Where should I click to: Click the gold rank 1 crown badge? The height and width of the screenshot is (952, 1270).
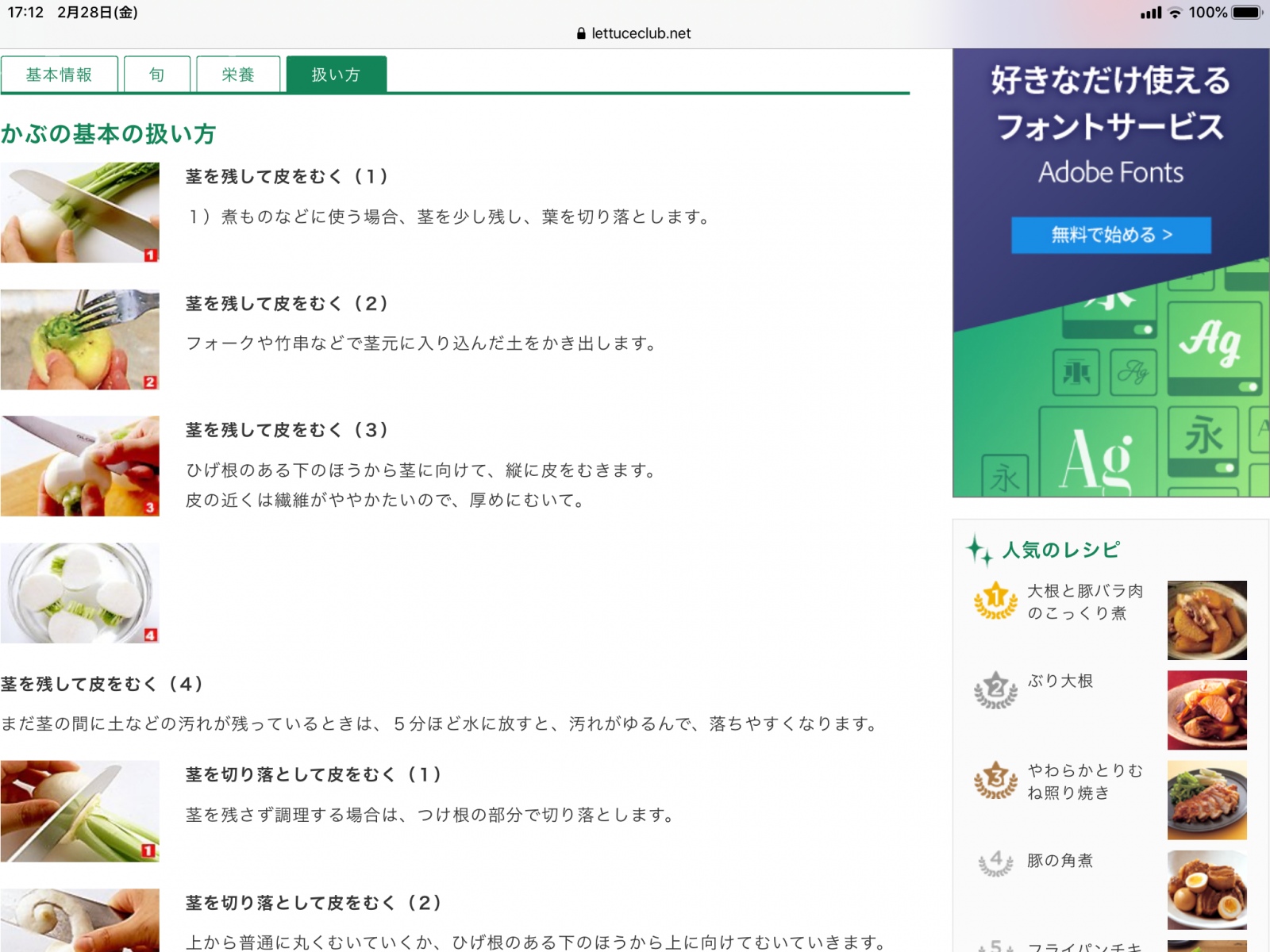[995, 601]
